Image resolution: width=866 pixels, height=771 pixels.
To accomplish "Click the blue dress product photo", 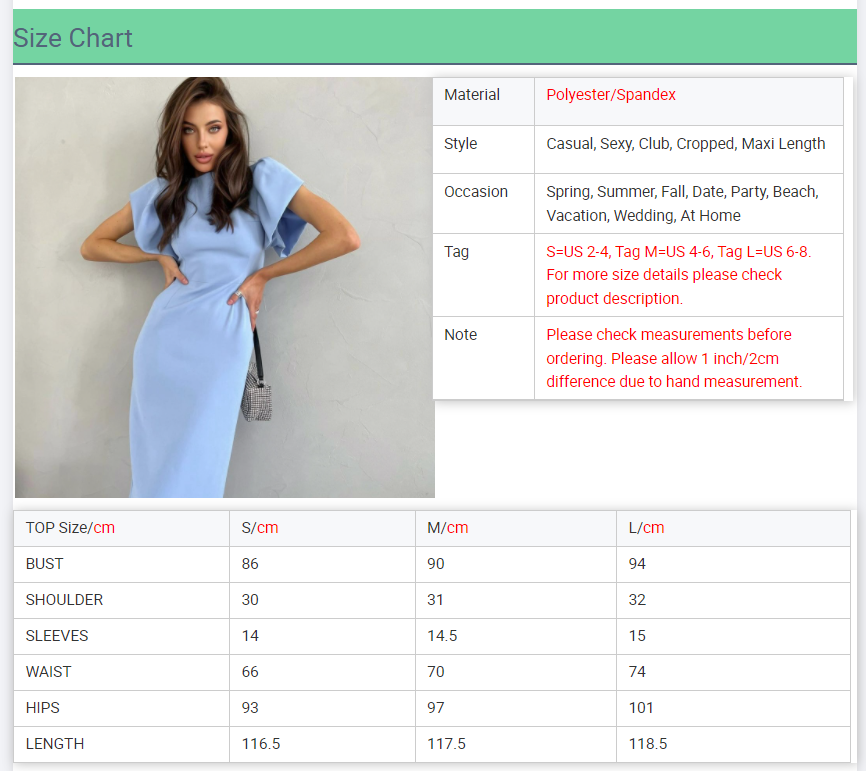I will pos(225,287).
